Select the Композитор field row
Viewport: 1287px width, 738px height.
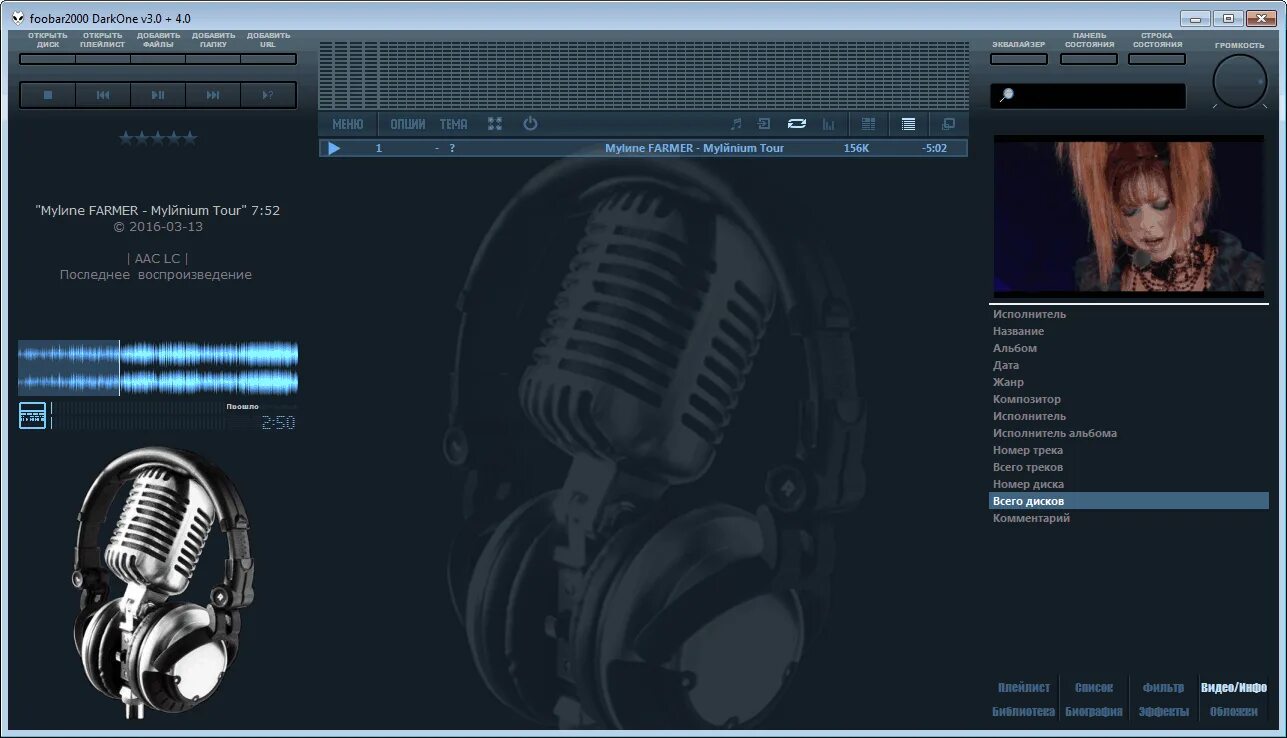tap(1129, 399)
